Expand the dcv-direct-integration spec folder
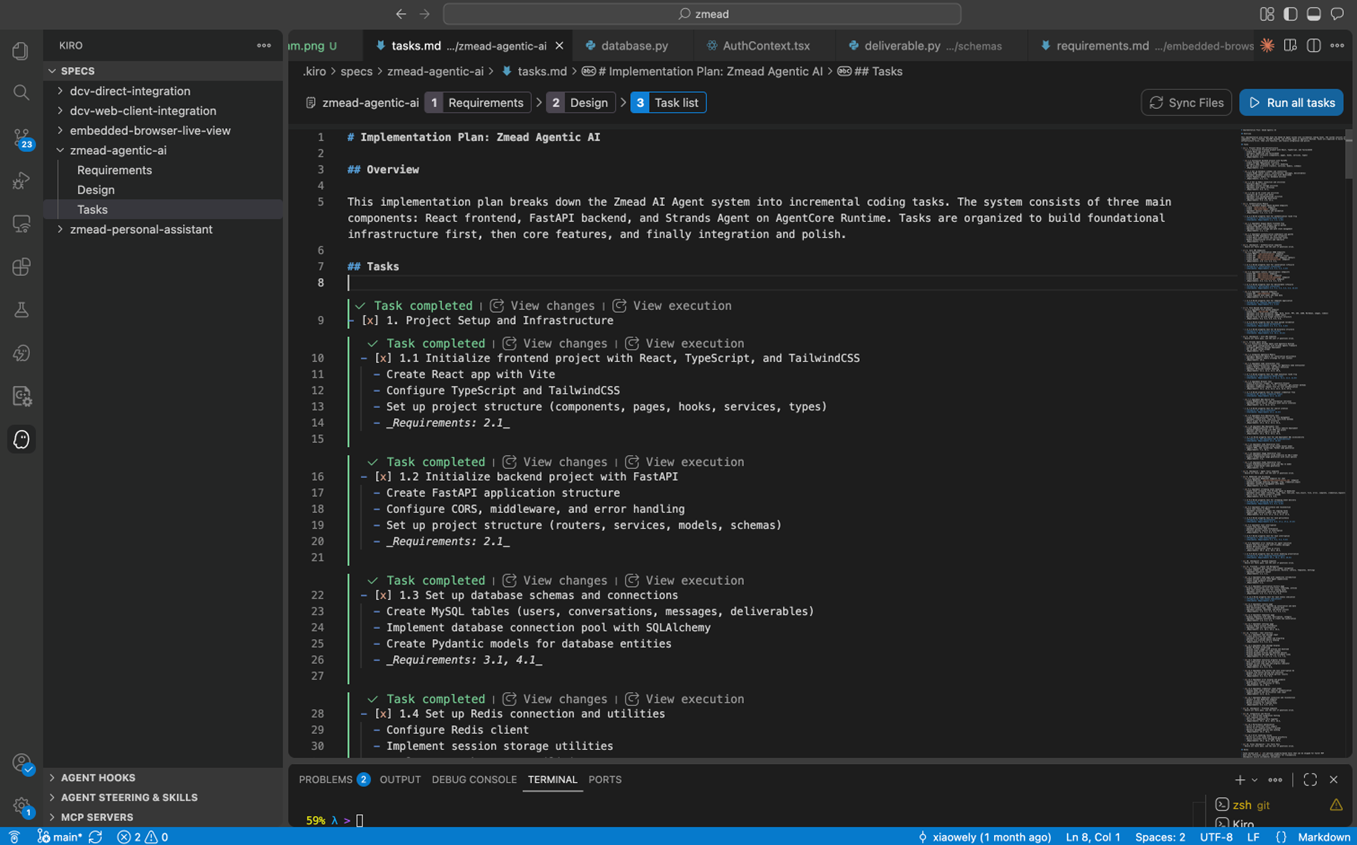1357x845 pixels. click(x=129, y=91)
